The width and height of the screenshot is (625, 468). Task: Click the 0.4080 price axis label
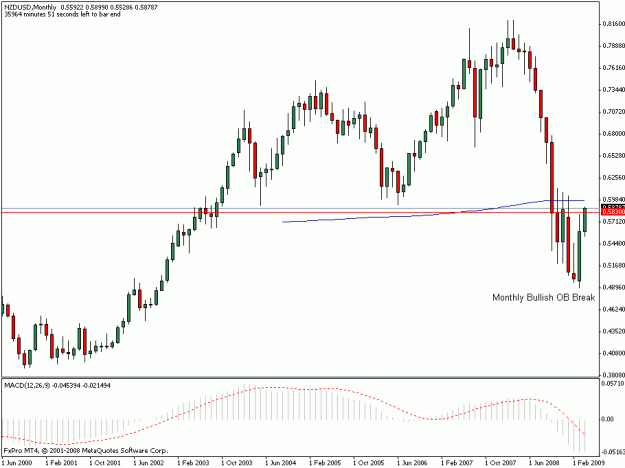pyautogui.click(x=613, y=353)
